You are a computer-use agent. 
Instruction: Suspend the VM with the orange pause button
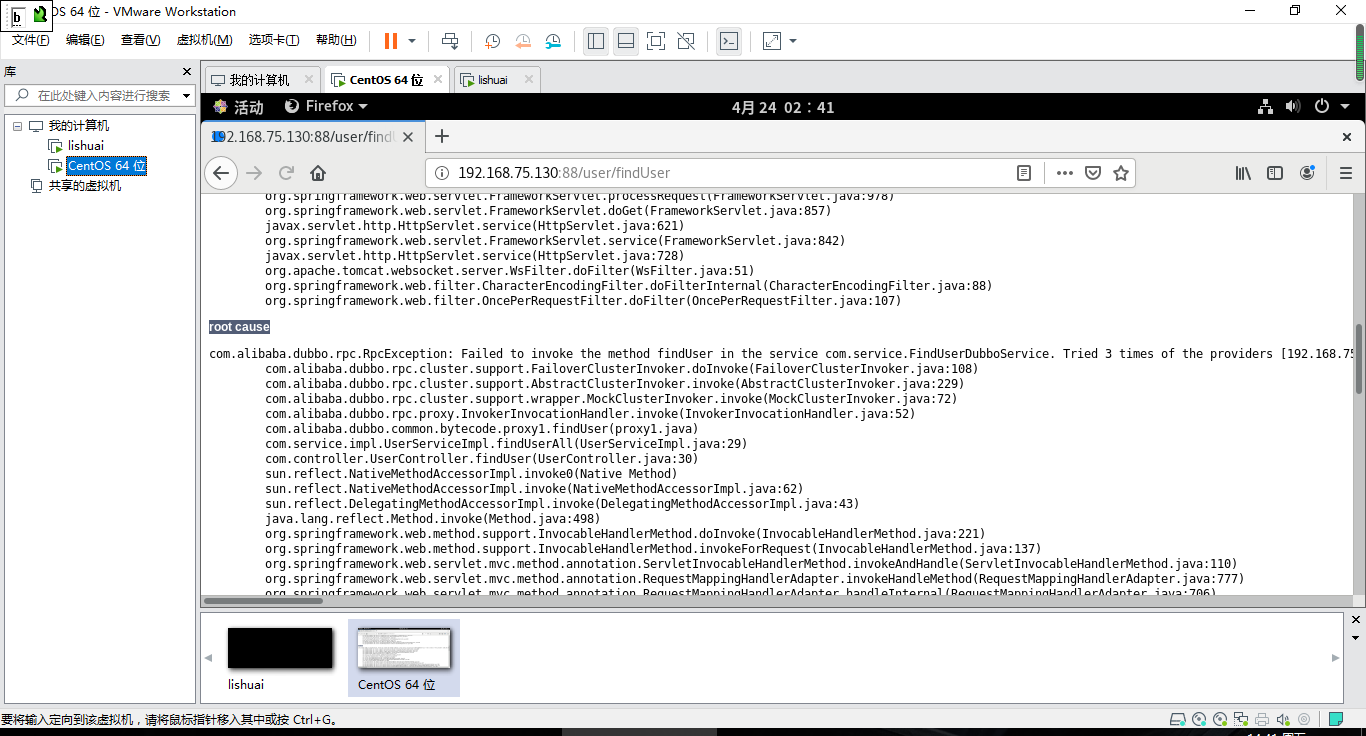click(x=390, y=41)
